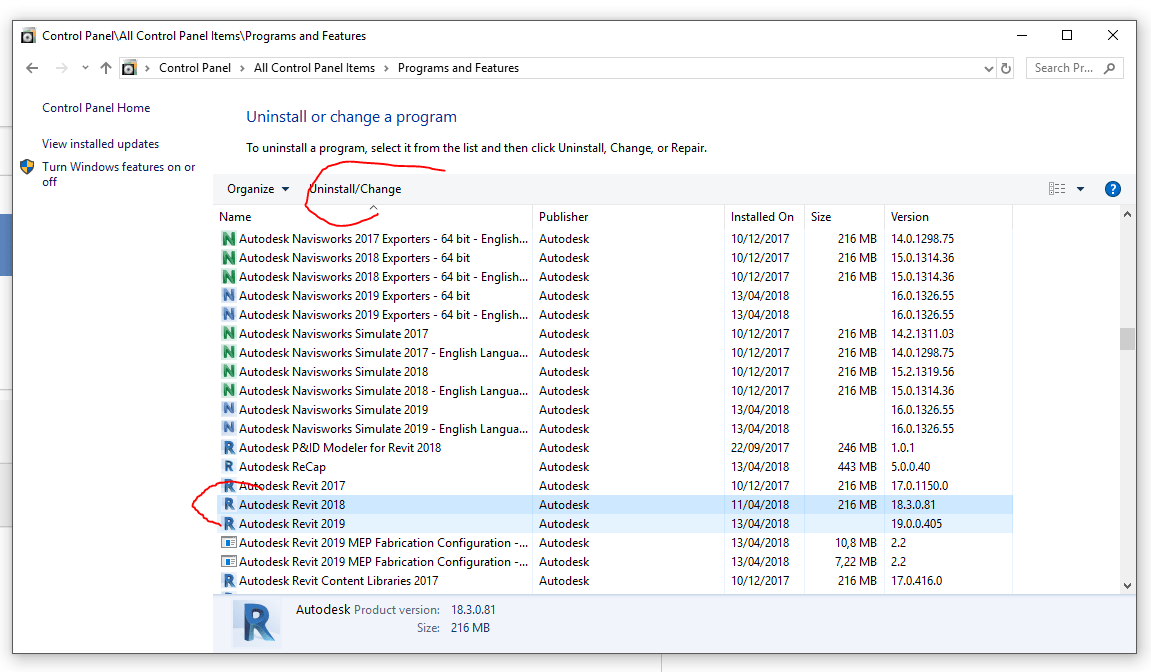This screenshot has width=1151, height=672.
Task: Change view using the view icon
Action: click(x=1057, y=189)
